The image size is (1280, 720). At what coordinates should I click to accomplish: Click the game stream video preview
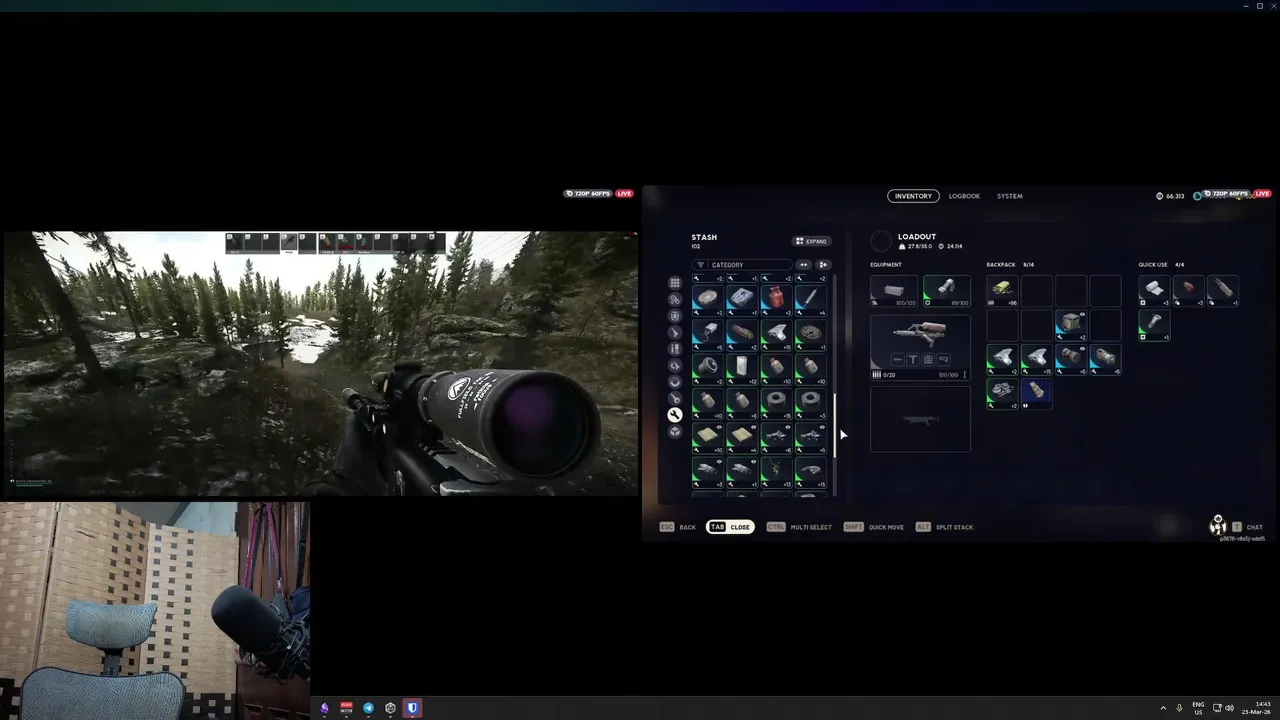320,363
